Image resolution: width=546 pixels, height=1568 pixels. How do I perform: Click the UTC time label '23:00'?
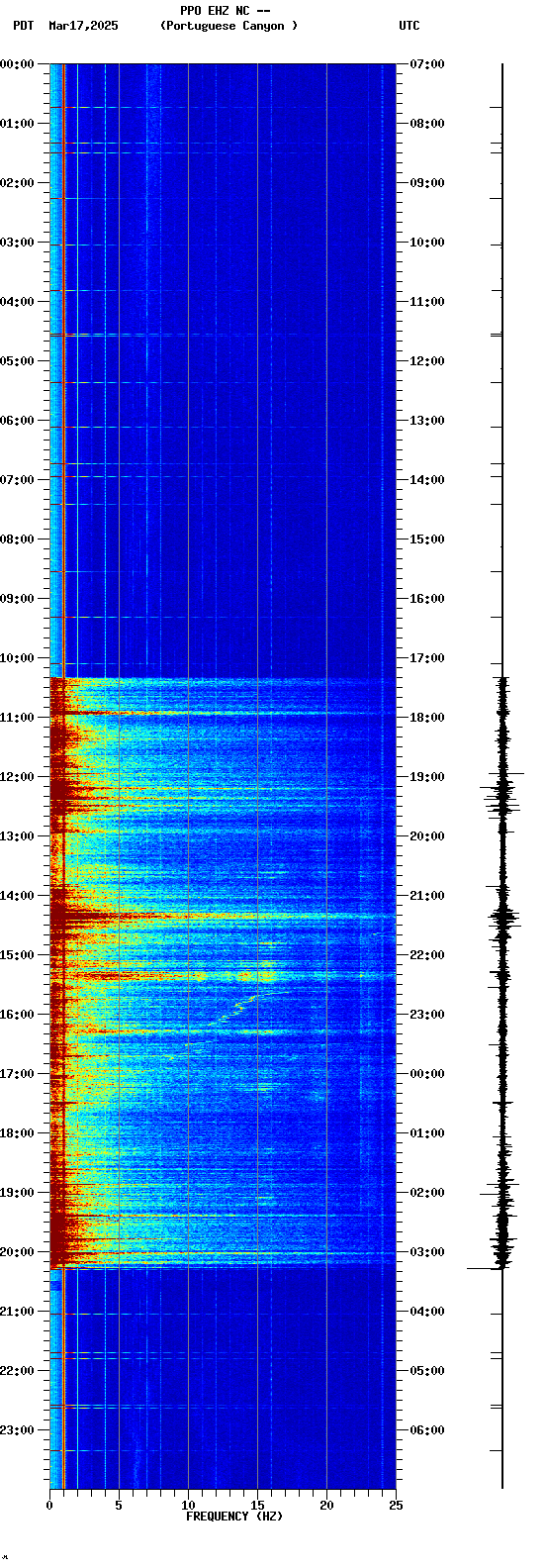[x=427, y=1015]
